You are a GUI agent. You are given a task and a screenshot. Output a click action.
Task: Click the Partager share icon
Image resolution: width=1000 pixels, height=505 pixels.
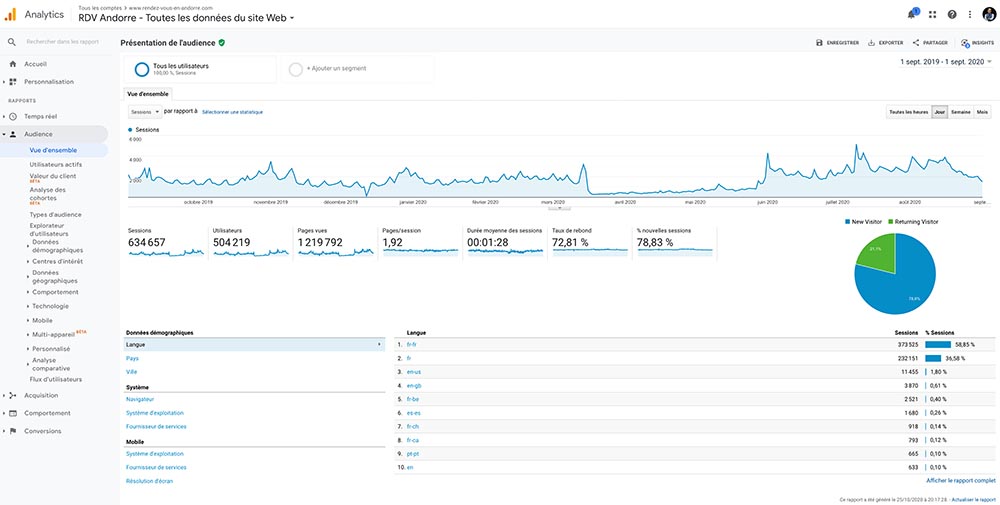click(917, 43)
